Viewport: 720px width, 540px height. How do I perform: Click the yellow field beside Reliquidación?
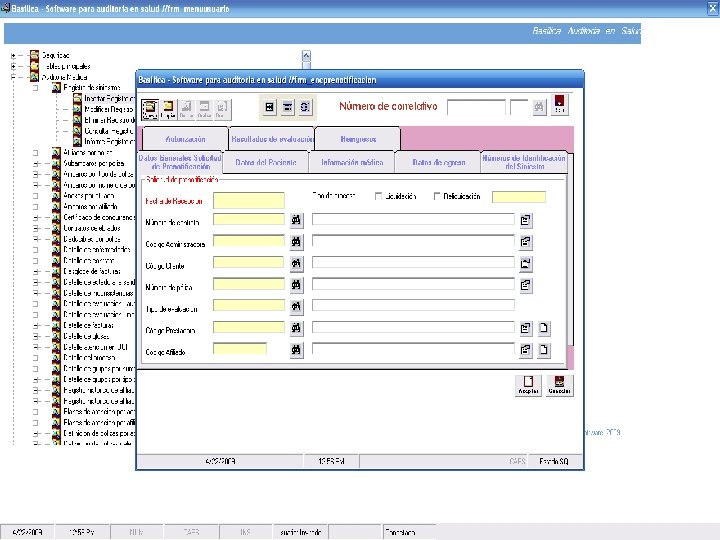coord(518,197)
